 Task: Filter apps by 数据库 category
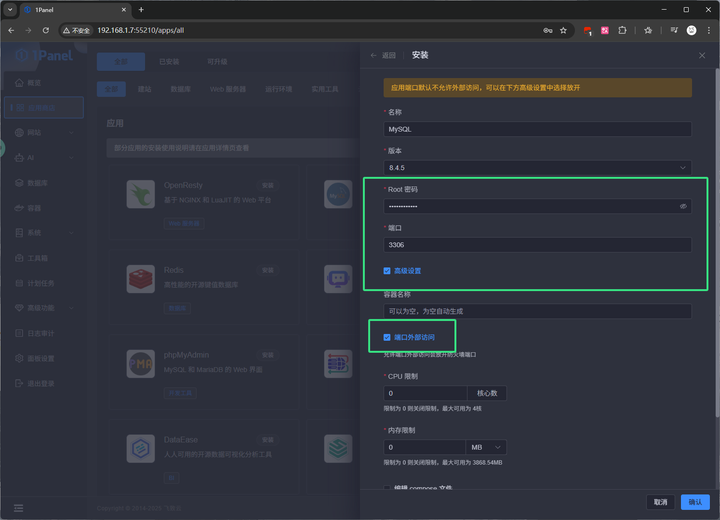click(x=180, y=89)
